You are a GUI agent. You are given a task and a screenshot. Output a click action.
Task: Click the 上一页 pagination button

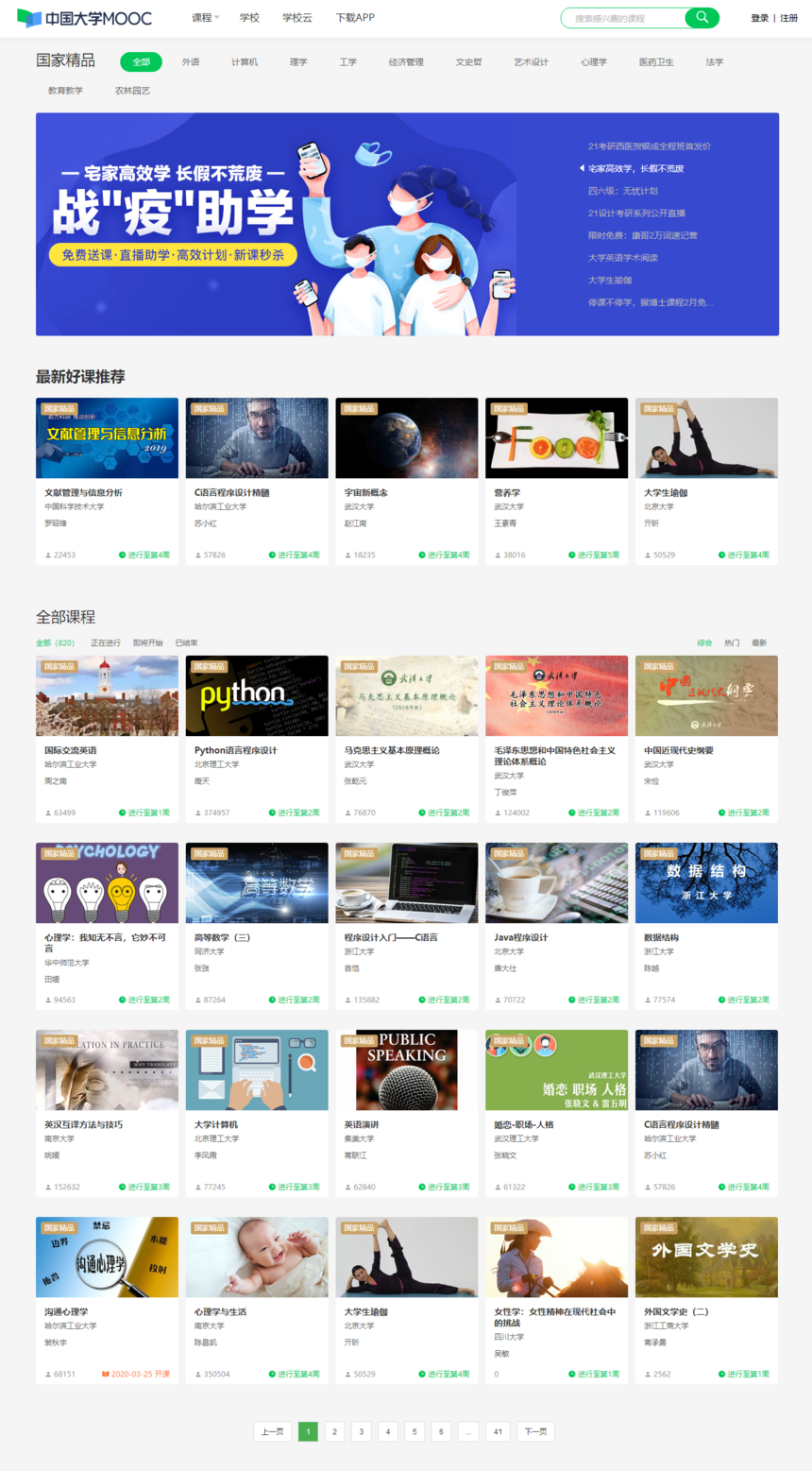click(272, 1431)
